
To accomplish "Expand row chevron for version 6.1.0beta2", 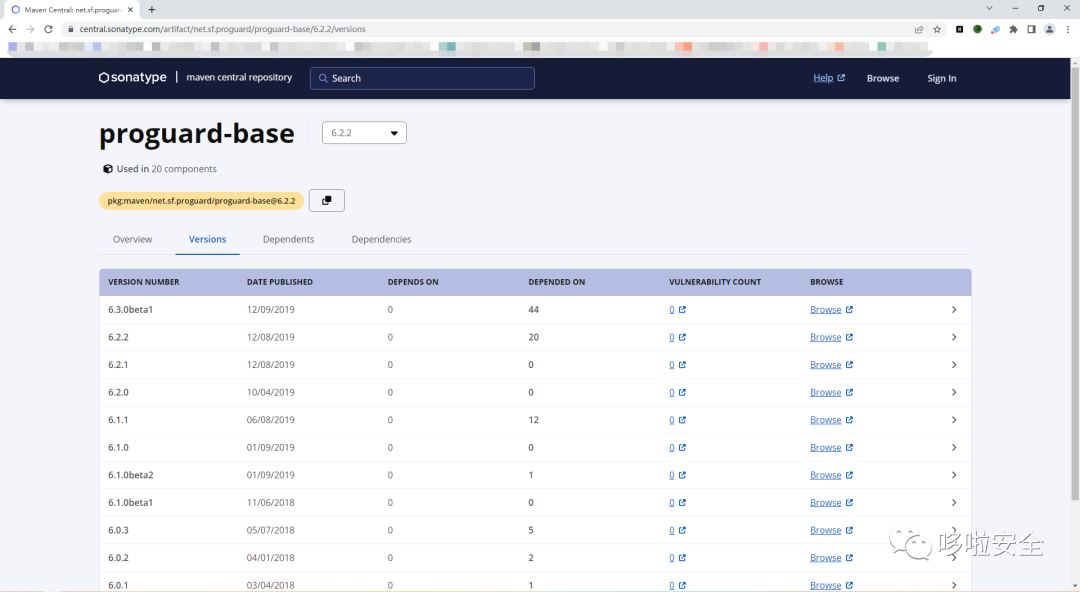I will pos(954,475).
